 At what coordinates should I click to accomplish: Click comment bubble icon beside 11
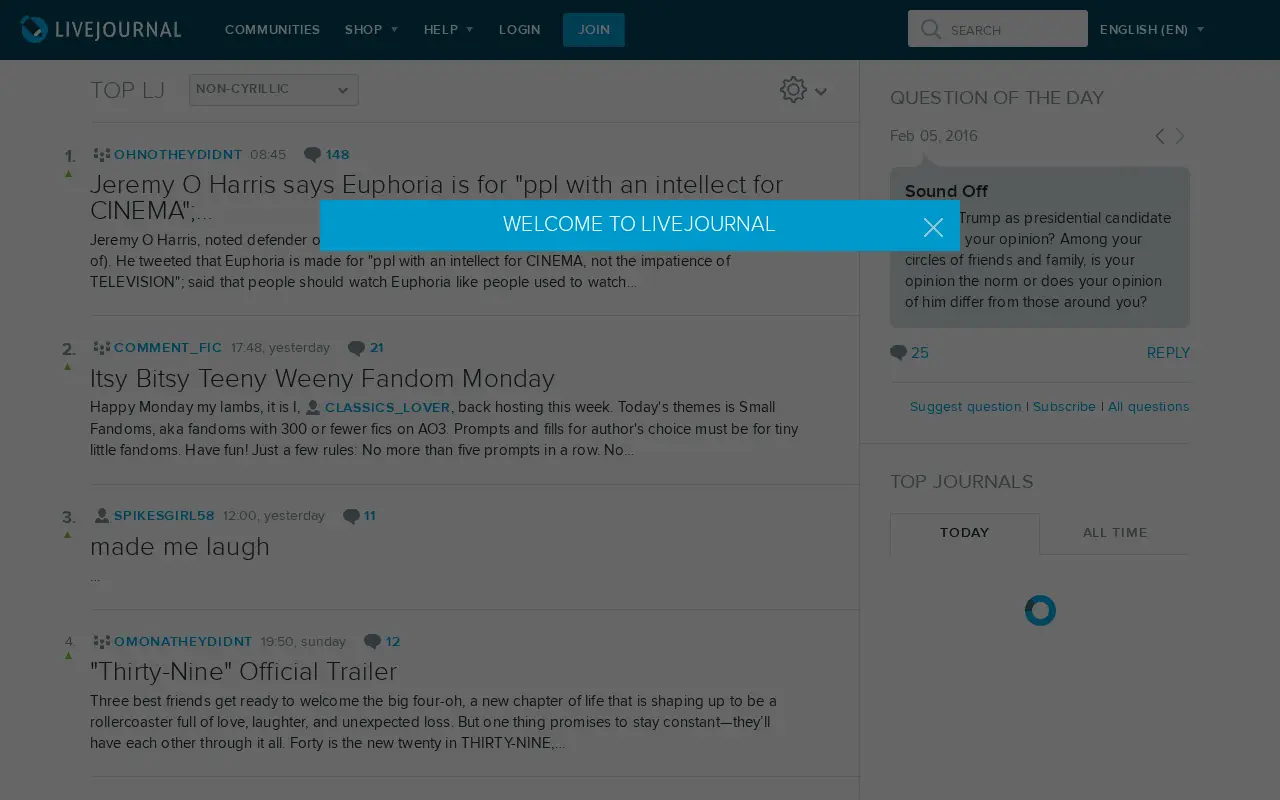point(351,516)
